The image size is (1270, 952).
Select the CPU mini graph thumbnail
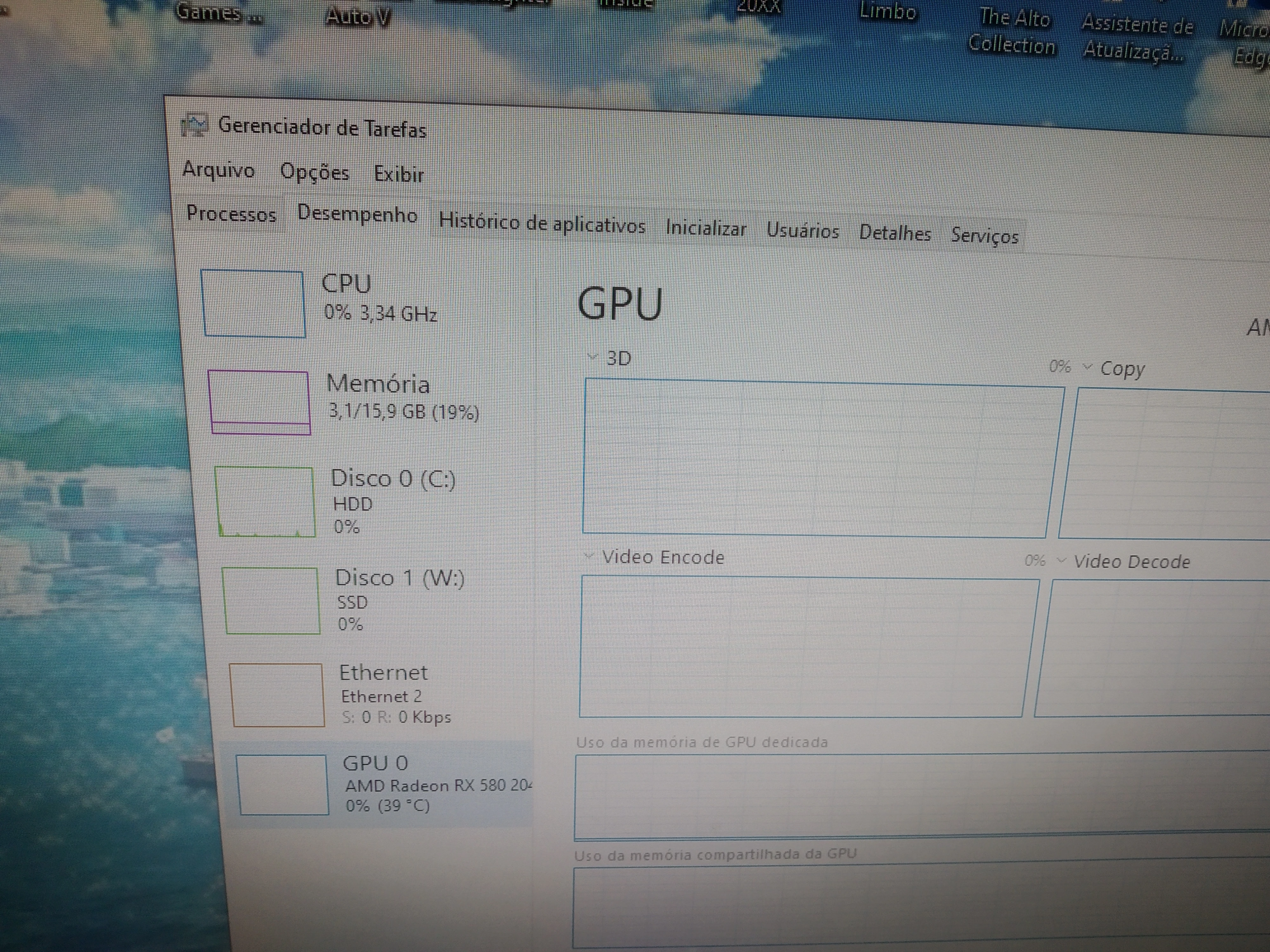pos(253,304)
